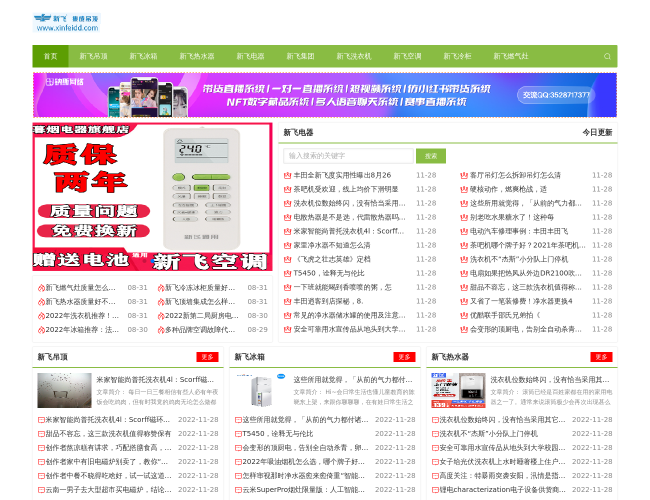Focus the keyword search input field
The image size is (650, 500).
pyautogui.click(x=347, y=156)
